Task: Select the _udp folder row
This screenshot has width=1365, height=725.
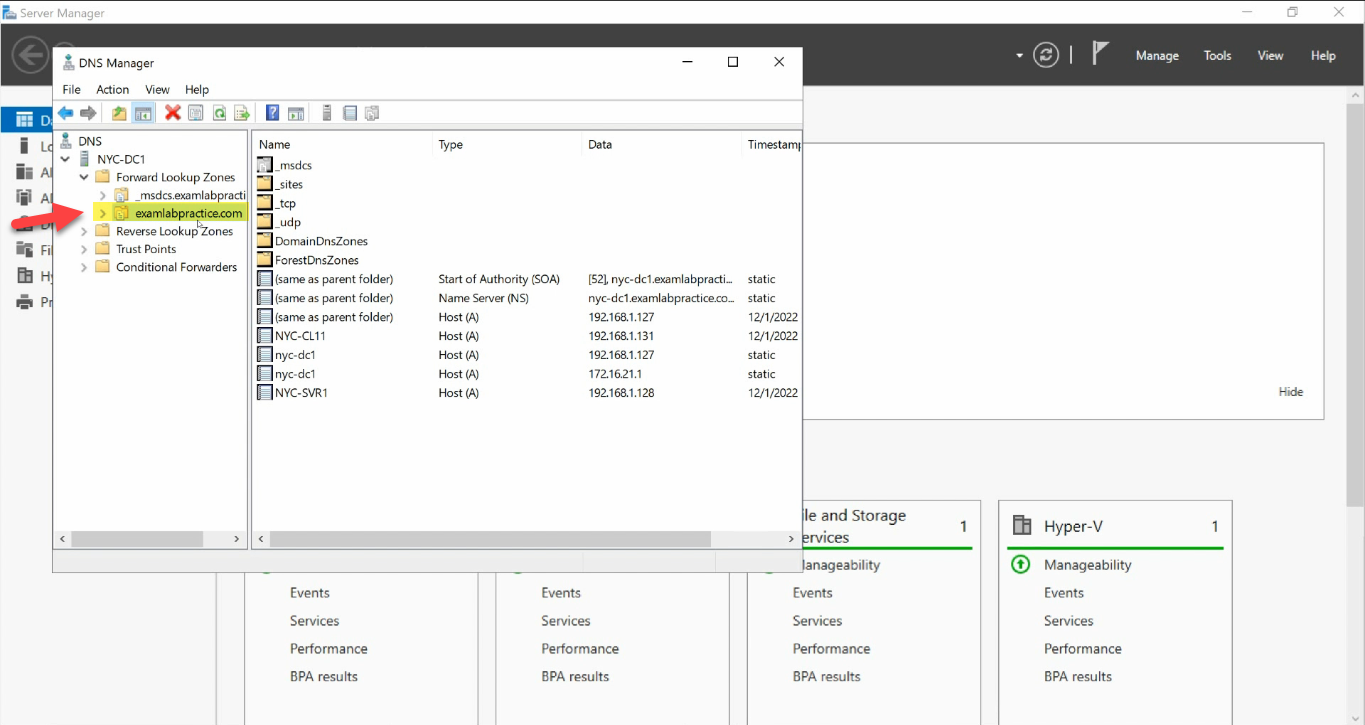Action: coord(527,222)
